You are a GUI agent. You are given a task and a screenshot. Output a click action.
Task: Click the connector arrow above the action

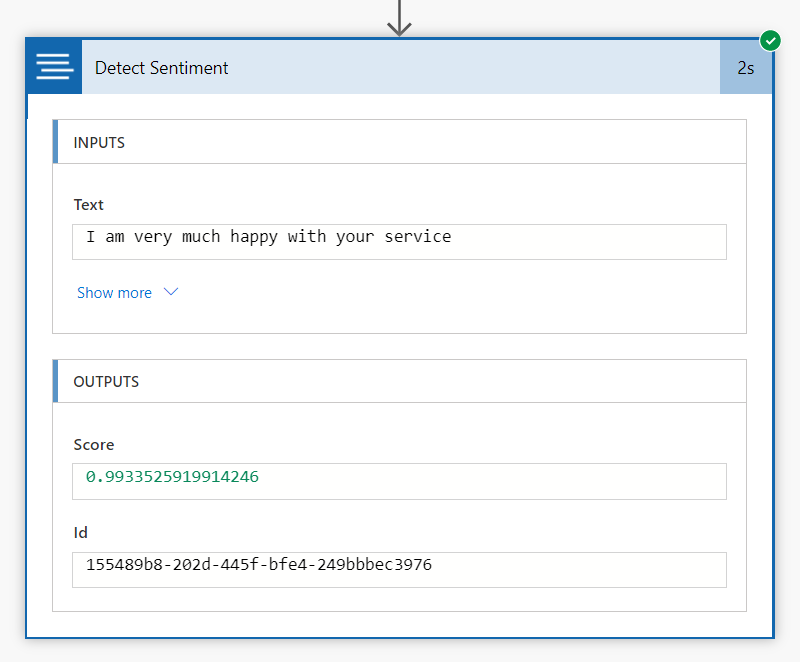[399, 18]
